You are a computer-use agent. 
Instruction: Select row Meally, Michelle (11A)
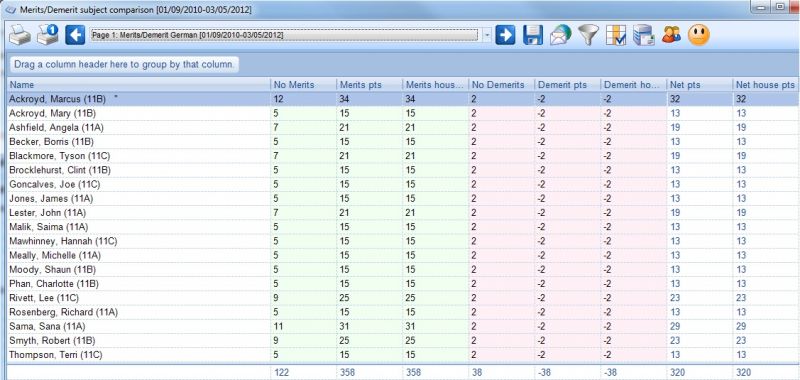pyautogui.click(x=403, y=255)
